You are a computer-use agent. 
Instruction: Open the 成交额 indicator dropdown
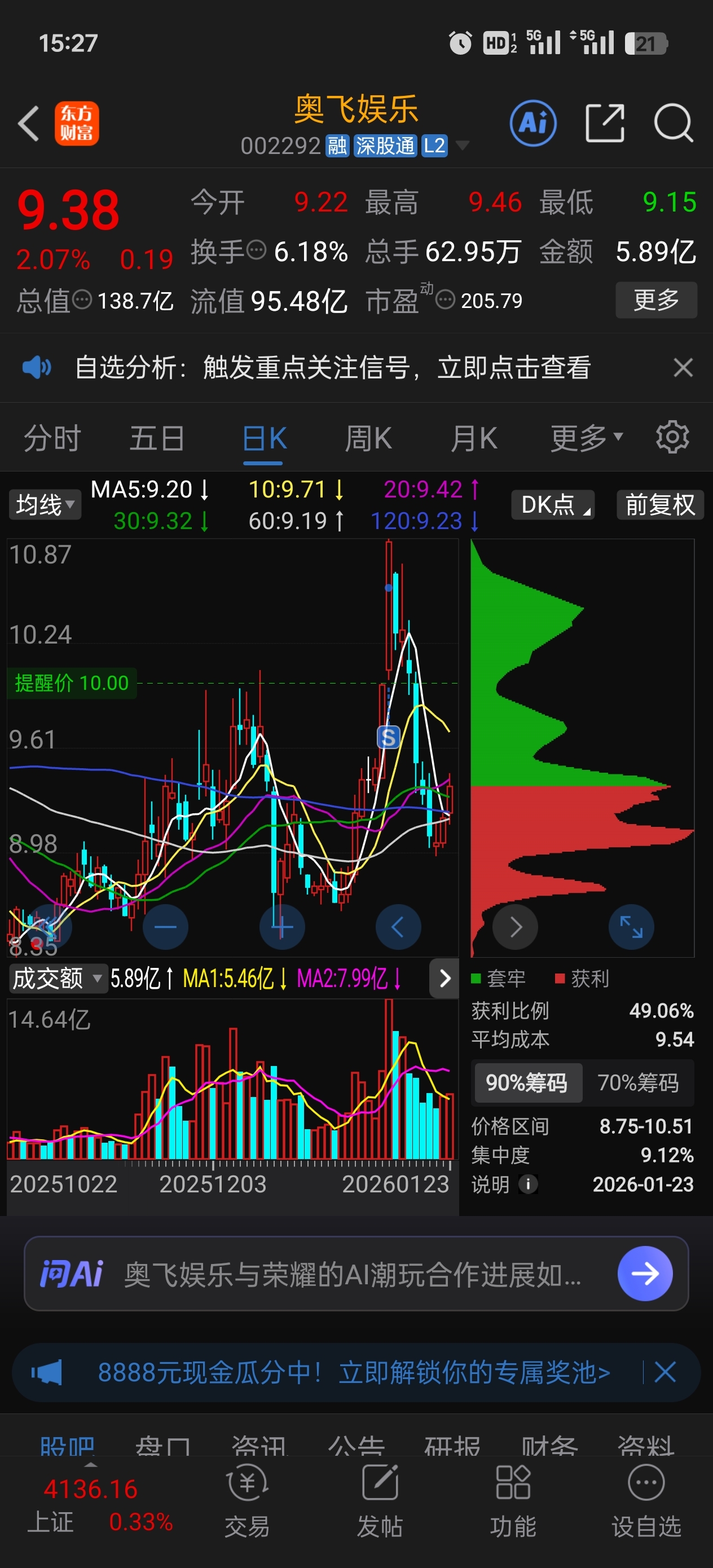[x=58, y=978]
